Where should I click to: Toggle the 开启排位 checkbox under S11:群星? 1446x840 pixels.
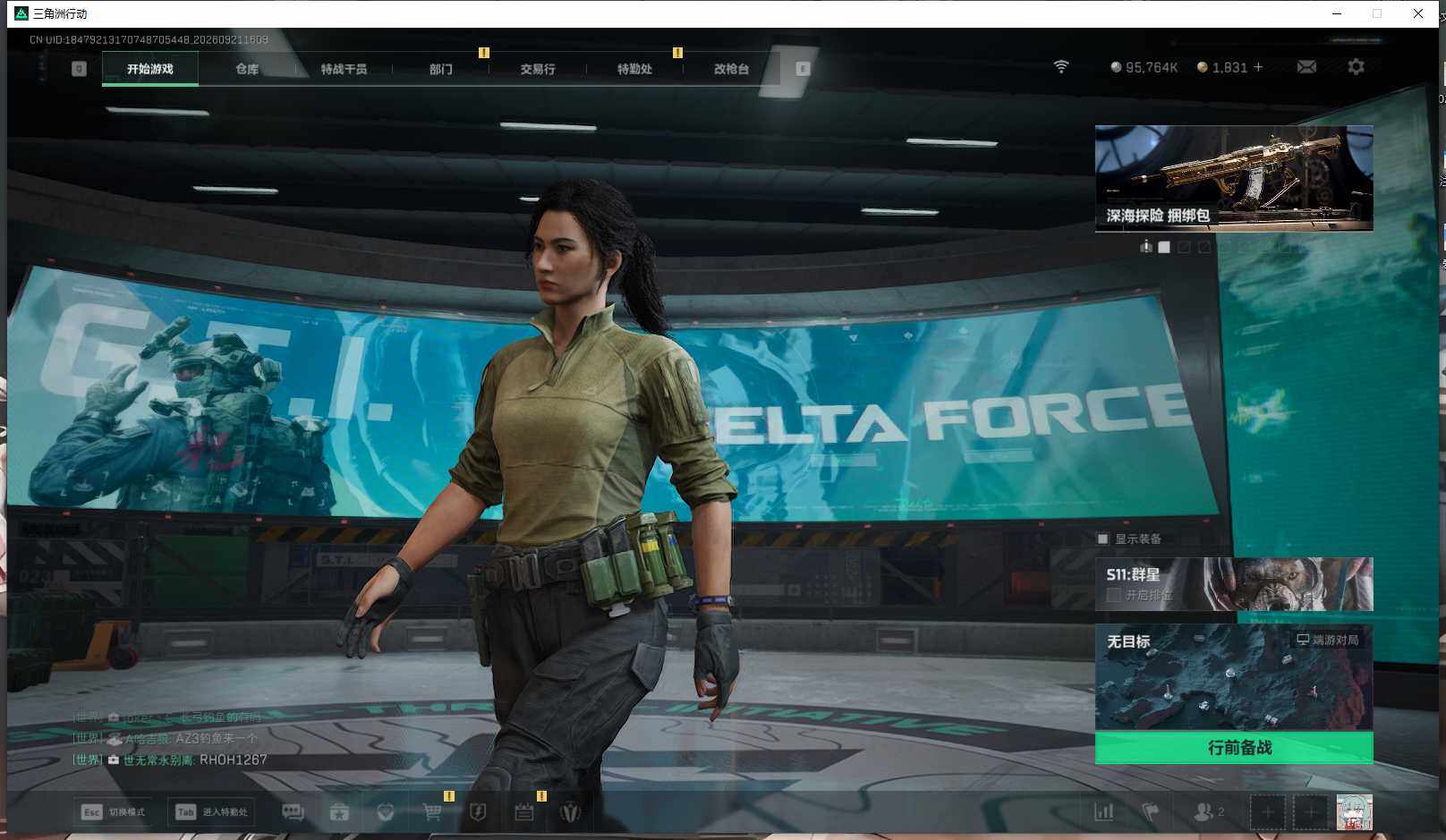point(1114,595)
